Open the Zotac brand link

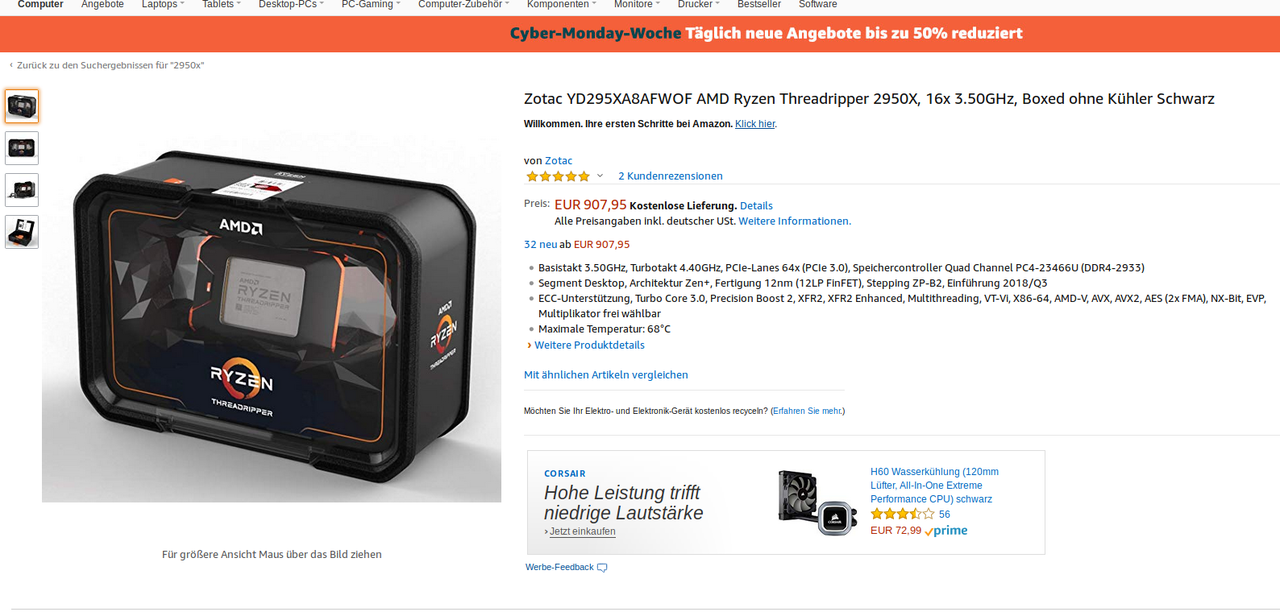(558, 160)
